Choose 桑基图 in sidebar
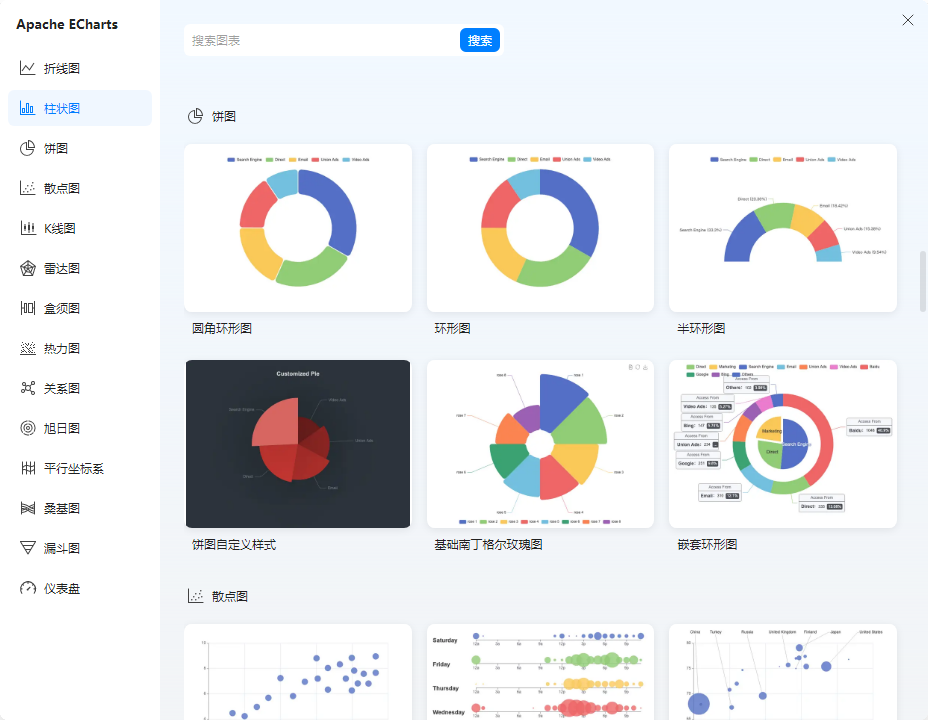 pyautogui.click(x=80, y=508)
